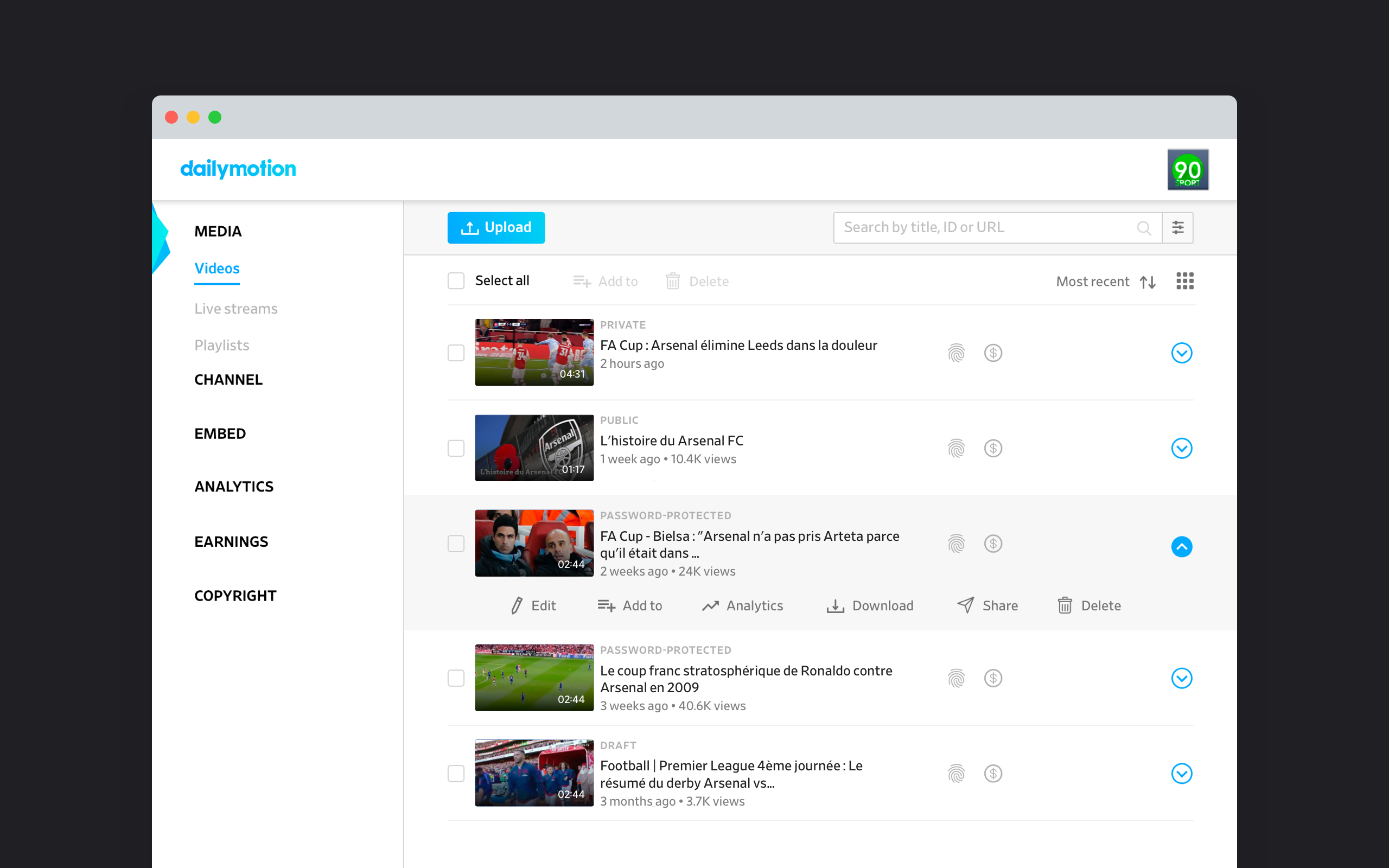Select the Videos sidebar tab
Viewport: 1389px width, 868px height.
click(217, 268)
